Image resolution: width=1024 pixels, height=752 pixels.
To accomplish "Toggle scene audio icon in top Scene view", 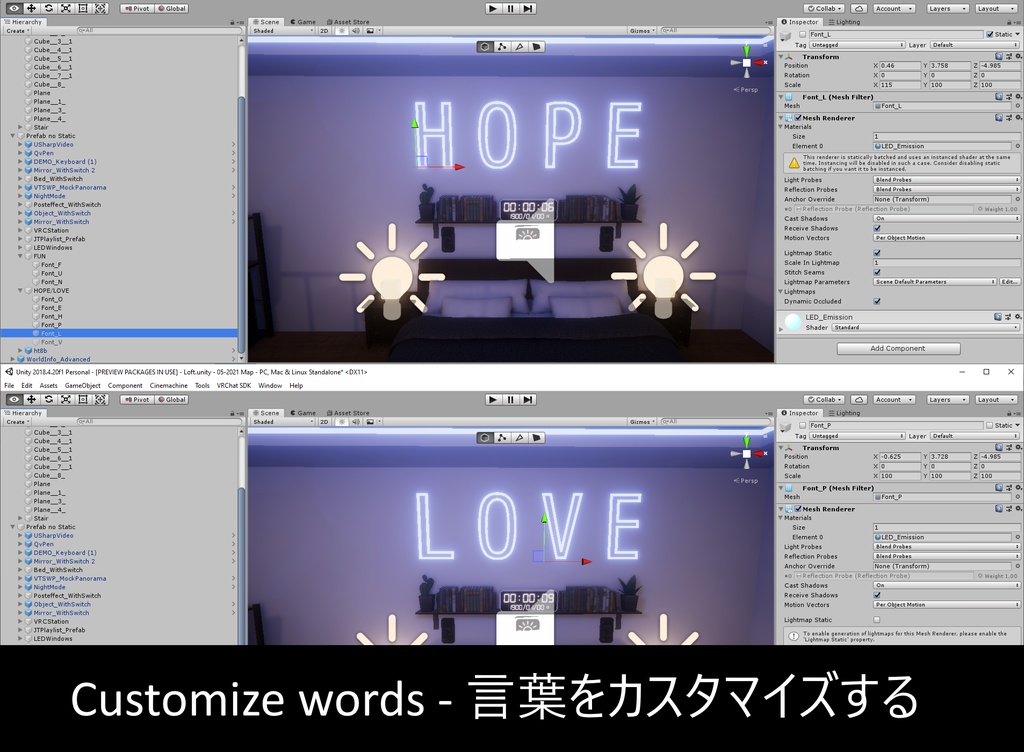I will (356, 31).
